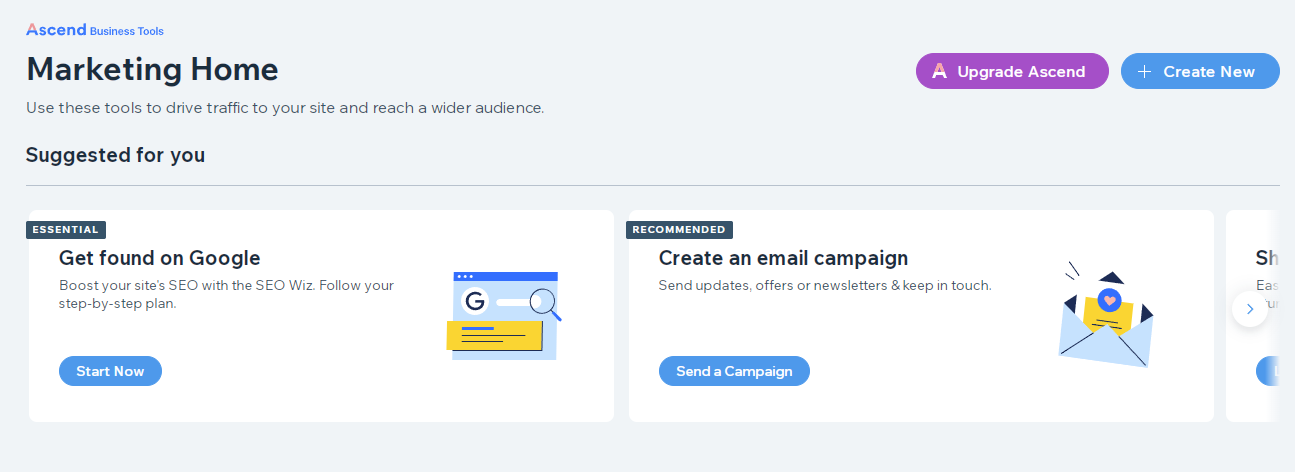
Task: Click the magnifying glass in the SEO graphic
Action: (545, 303)
